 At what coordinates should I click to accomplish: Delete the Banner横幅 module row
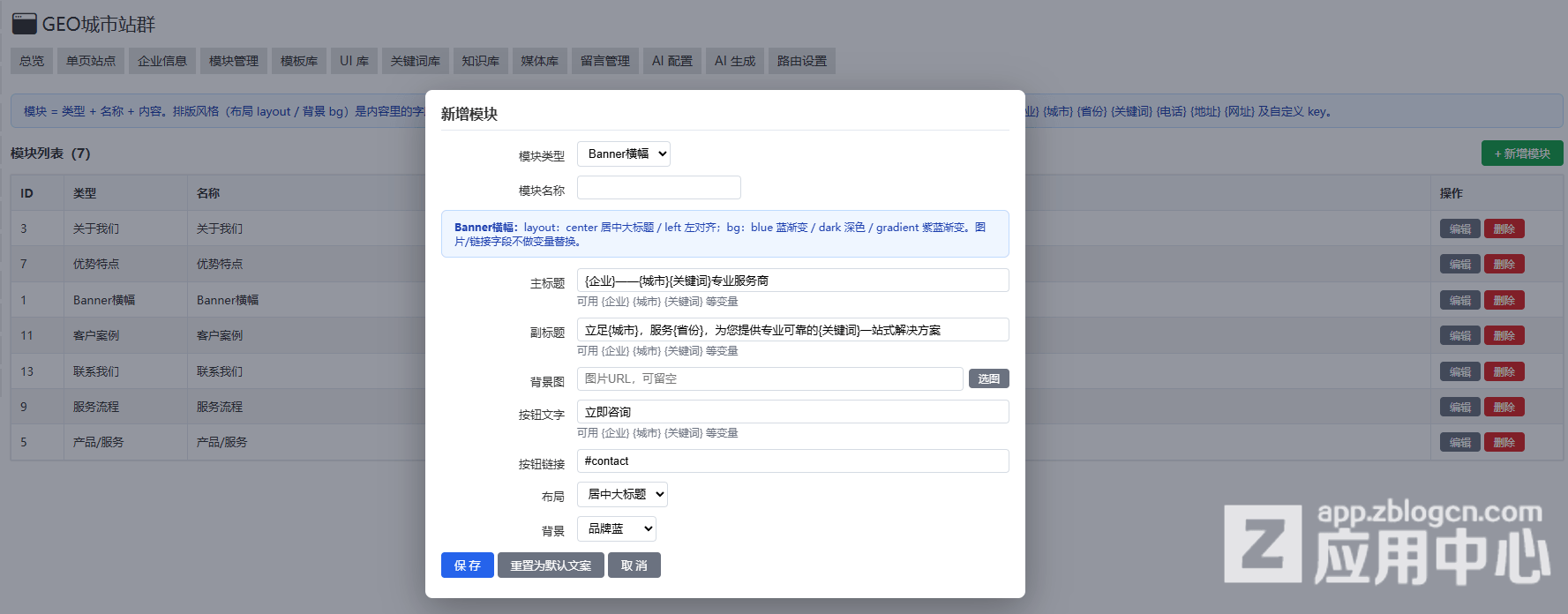click(x=1504, y=301)
